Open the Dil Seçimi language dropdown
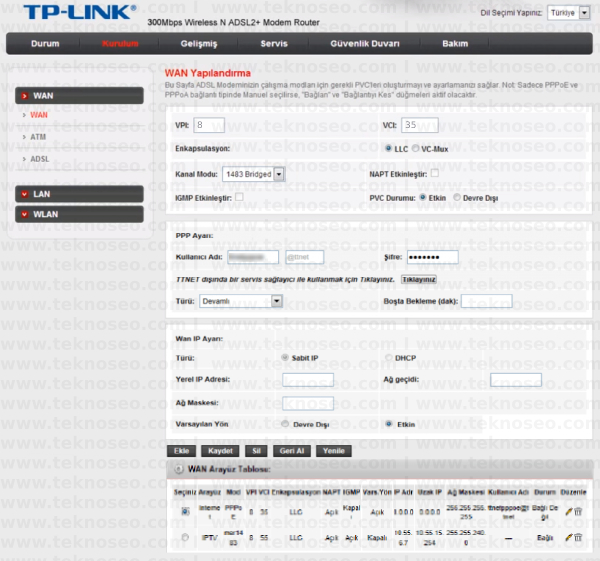The height and width of the screenshot is (561, 600). [569, 13]
